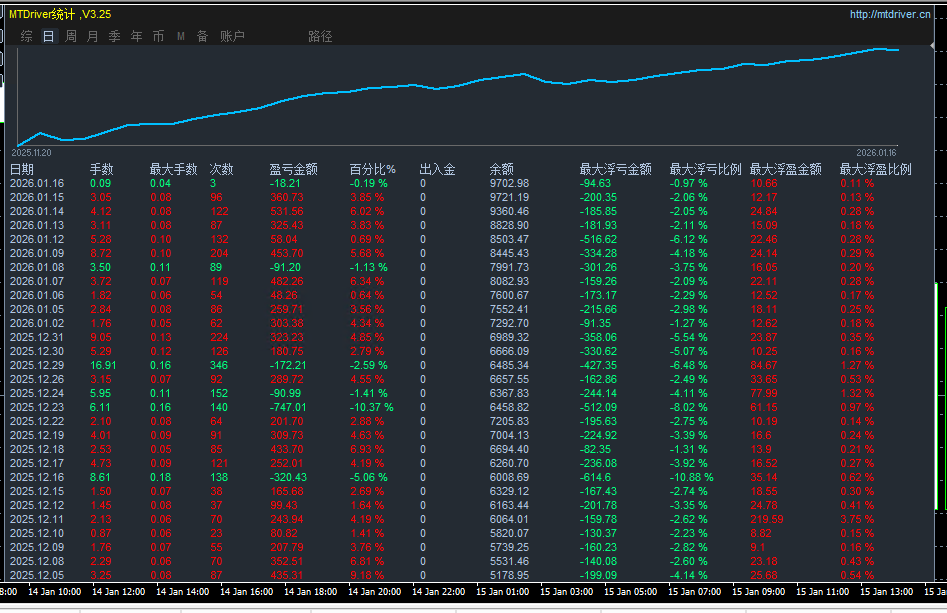
Task: Click the 盈亏金额 column header
Action: pyautogui.click(x=294, y=169)
